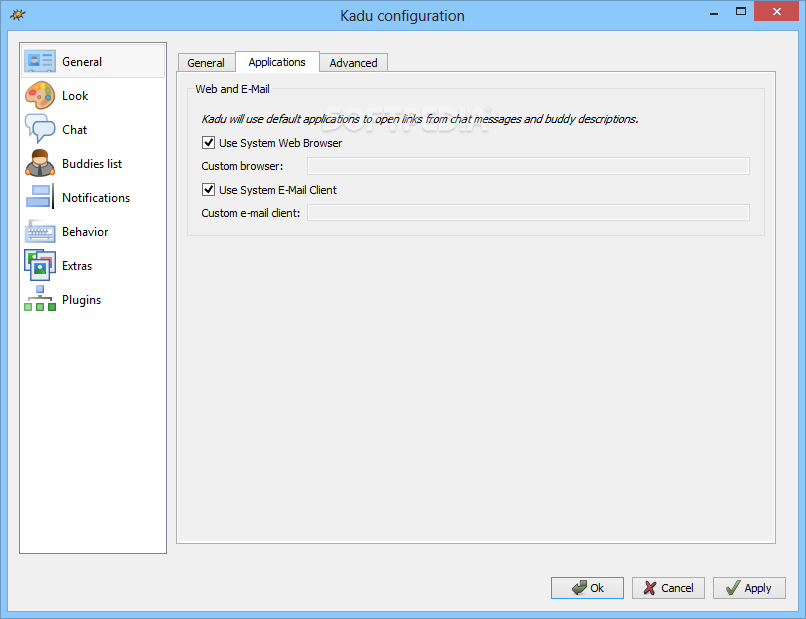Close the Kadu configuration window
Screen dimensions: 806x619
pos(777,11)
